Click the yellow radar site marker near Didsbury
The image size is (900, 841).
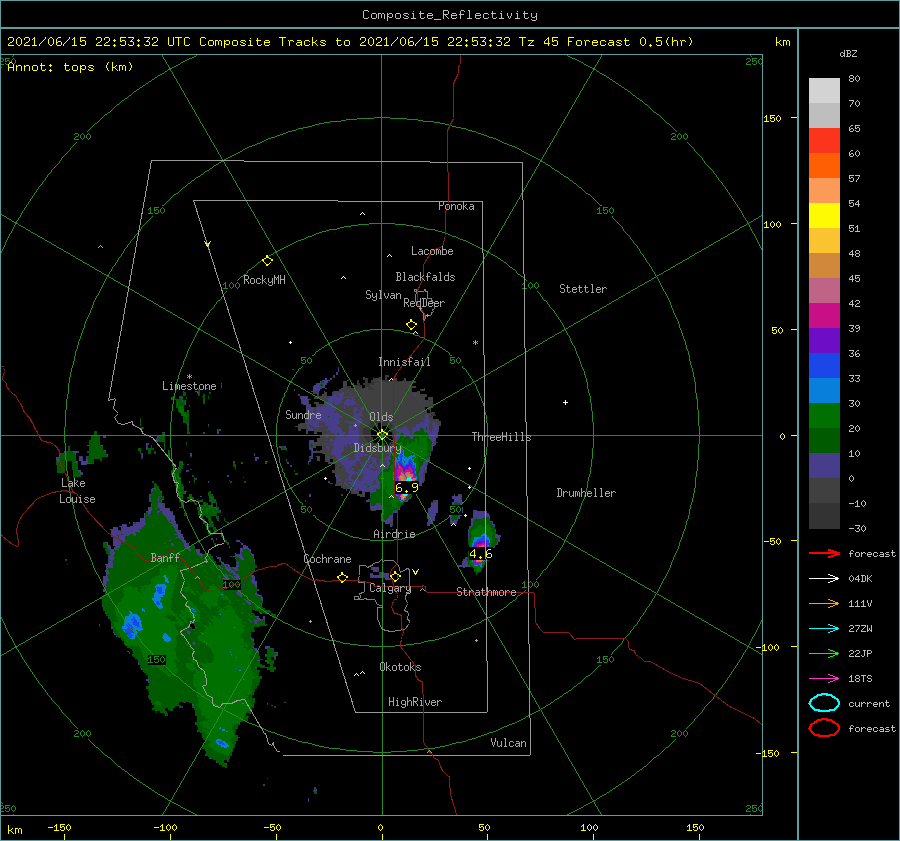(x=382, y=435)
